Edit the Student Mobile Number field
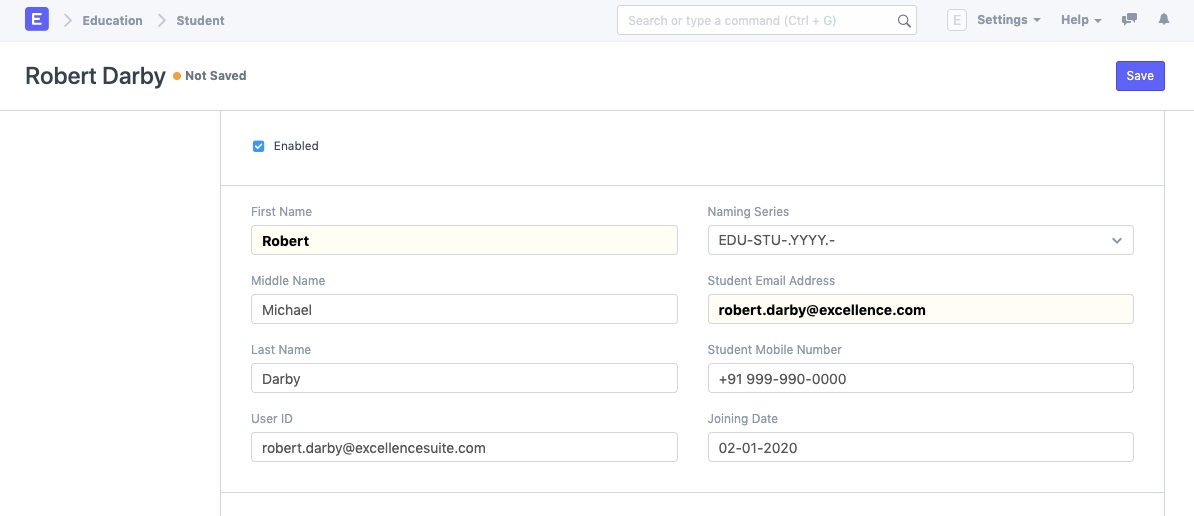This screenshot has width=1194, height=516. [920, 379]
